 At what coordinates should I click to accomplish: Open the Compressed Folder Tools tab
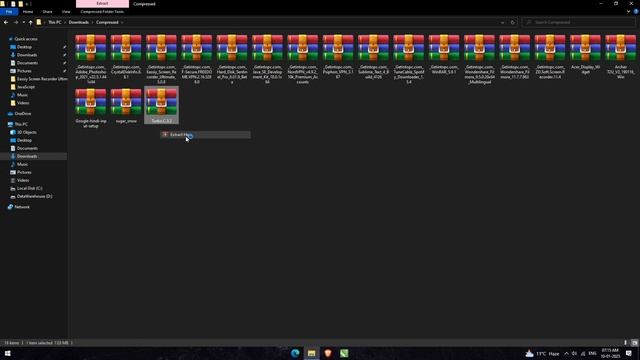102,12
